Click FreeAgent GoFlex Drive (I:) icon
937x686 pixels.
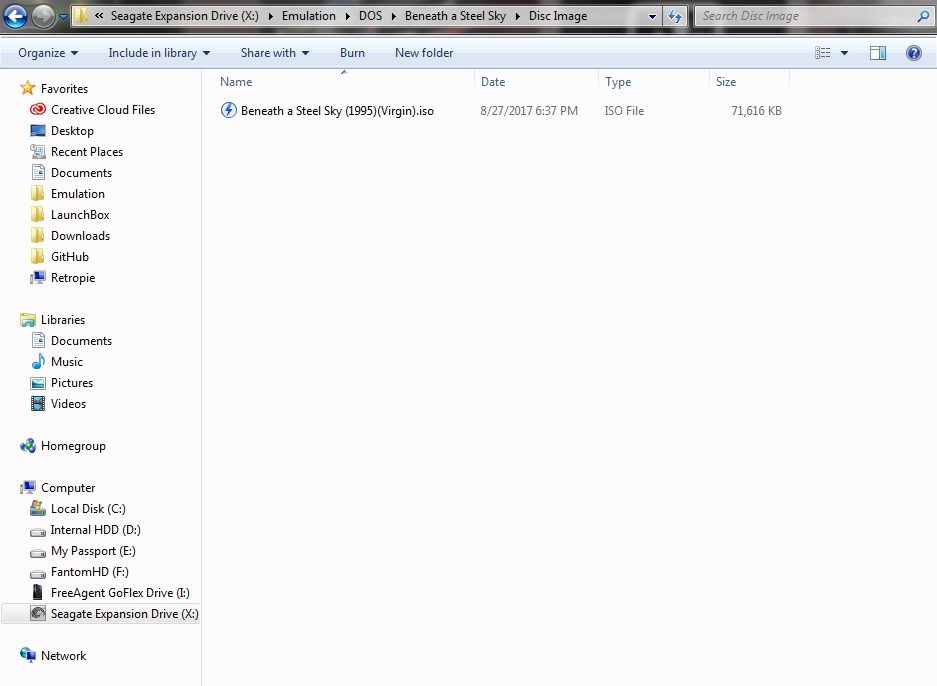click(x=38, y=593)
